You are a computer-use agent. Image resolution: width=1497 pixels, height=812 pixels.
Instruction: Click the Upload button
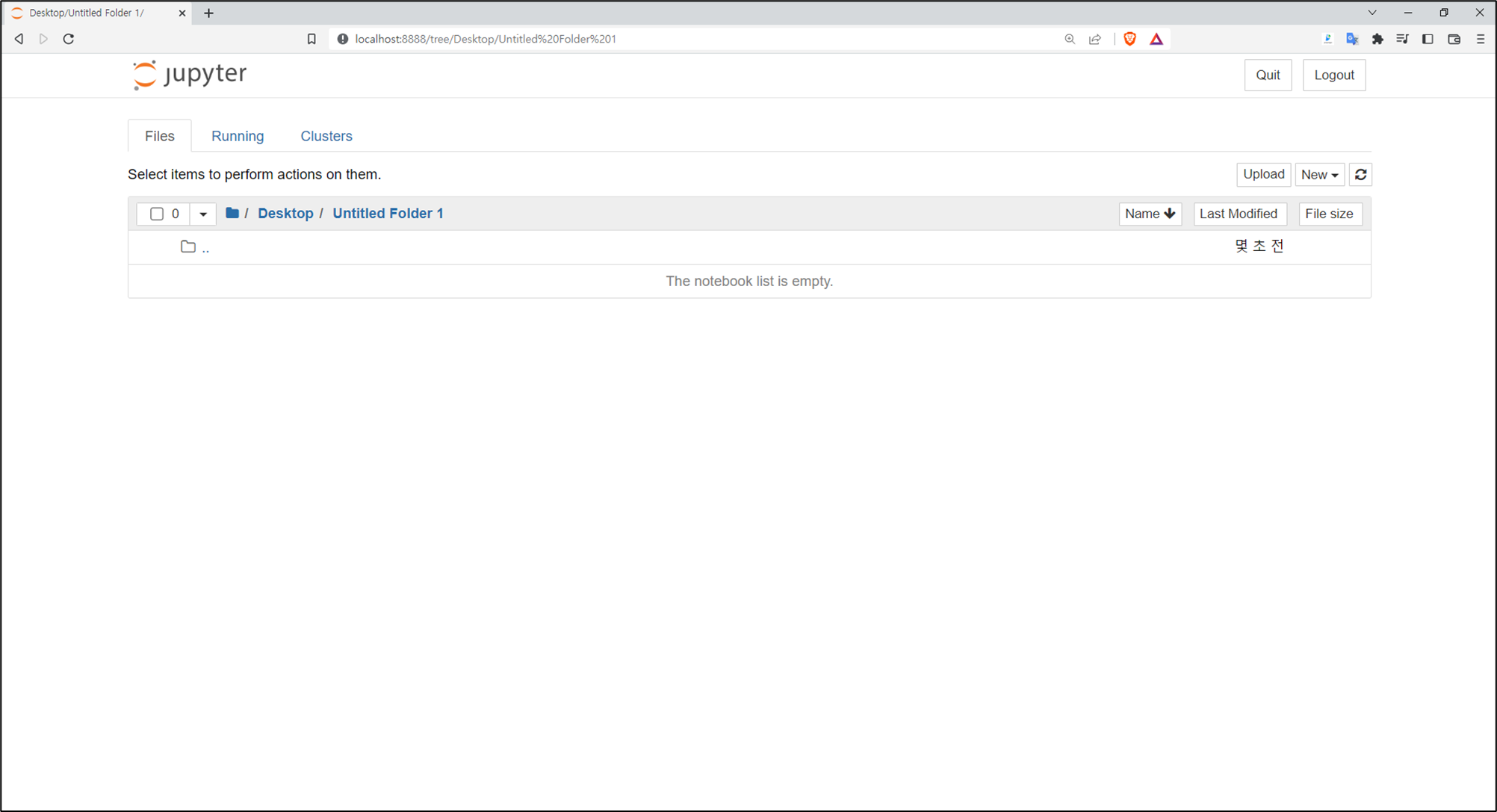point(1263,174)
